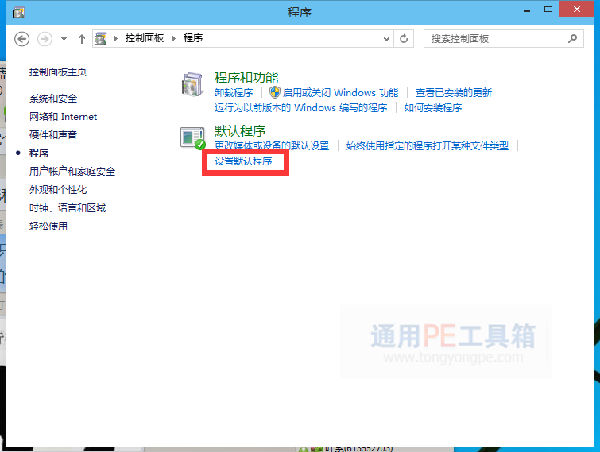Select 控制面板 in the address breadcrumb
The height and width of the screenshot is (452, 600).
144,38
